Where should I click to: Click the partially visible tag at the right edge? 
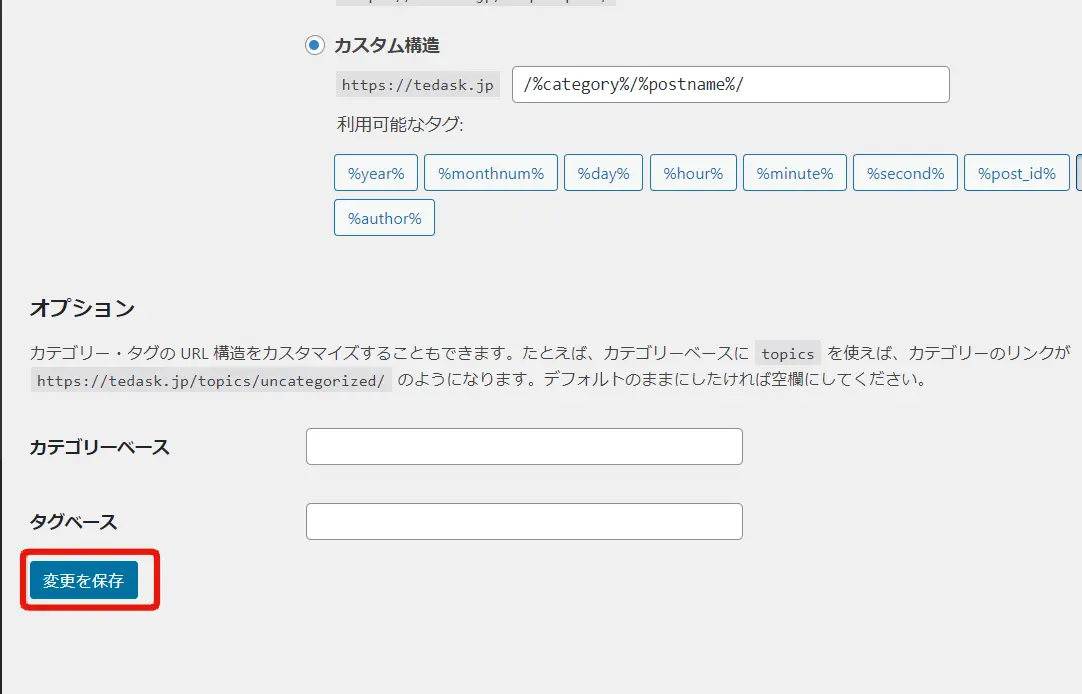[x=1078, y=172]
